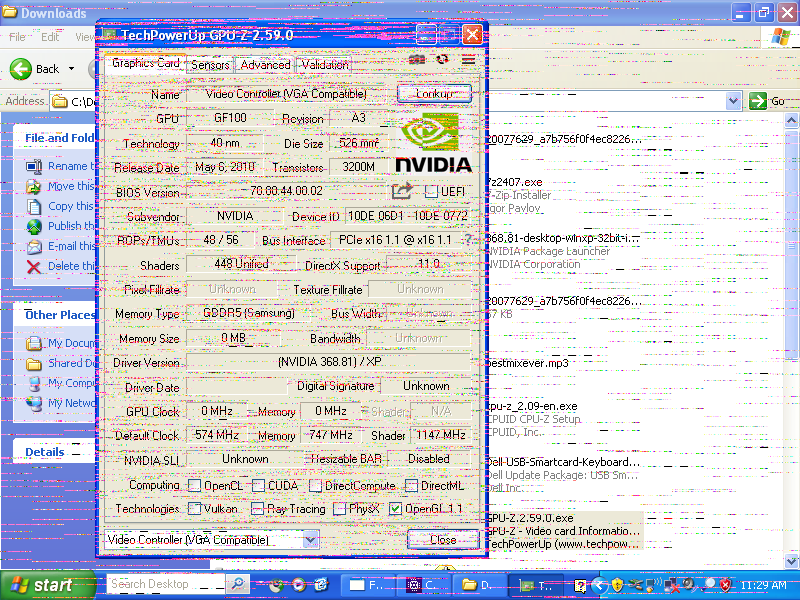Switch to the Sensors tab

tap(210, 65)
